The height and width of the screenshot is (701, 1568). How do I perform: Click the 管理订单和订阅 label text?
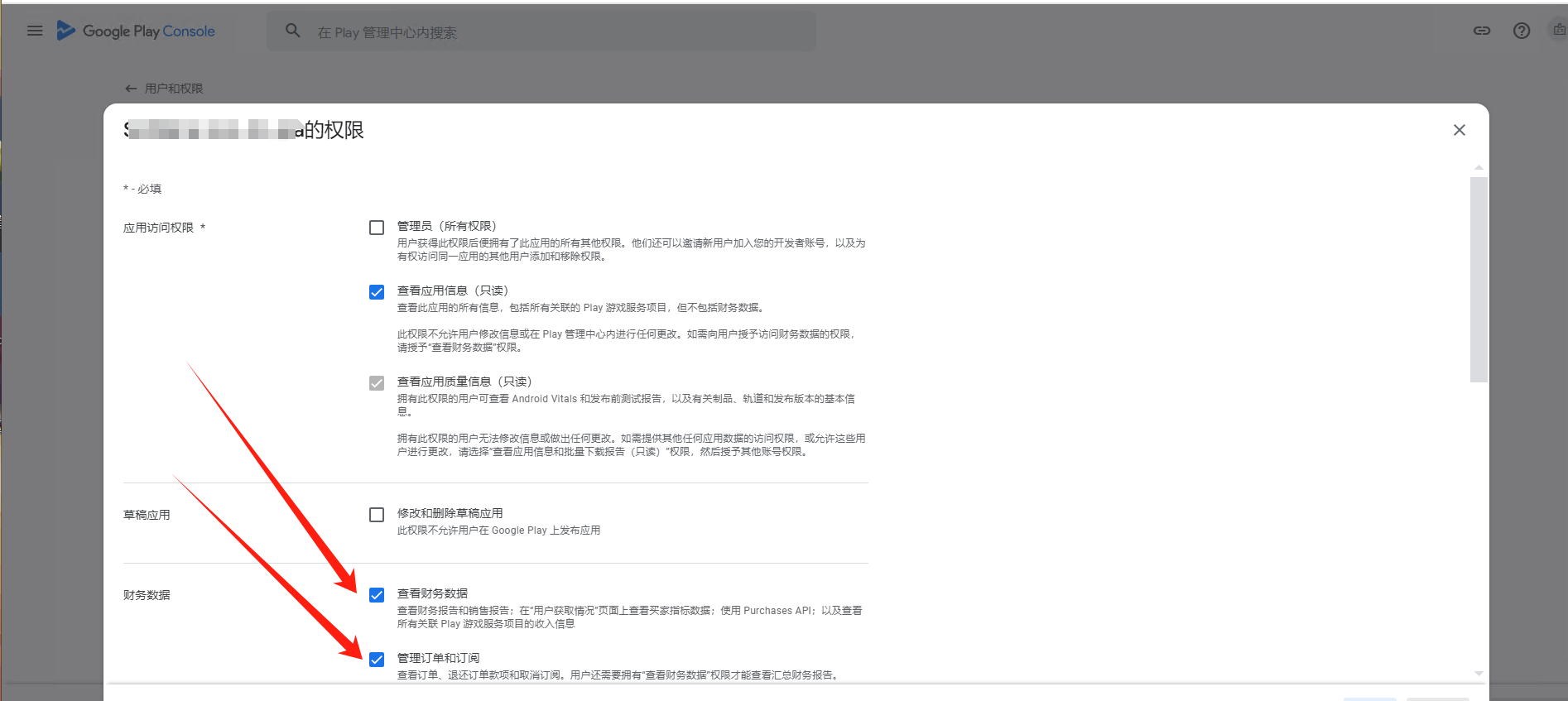point(438,658)
